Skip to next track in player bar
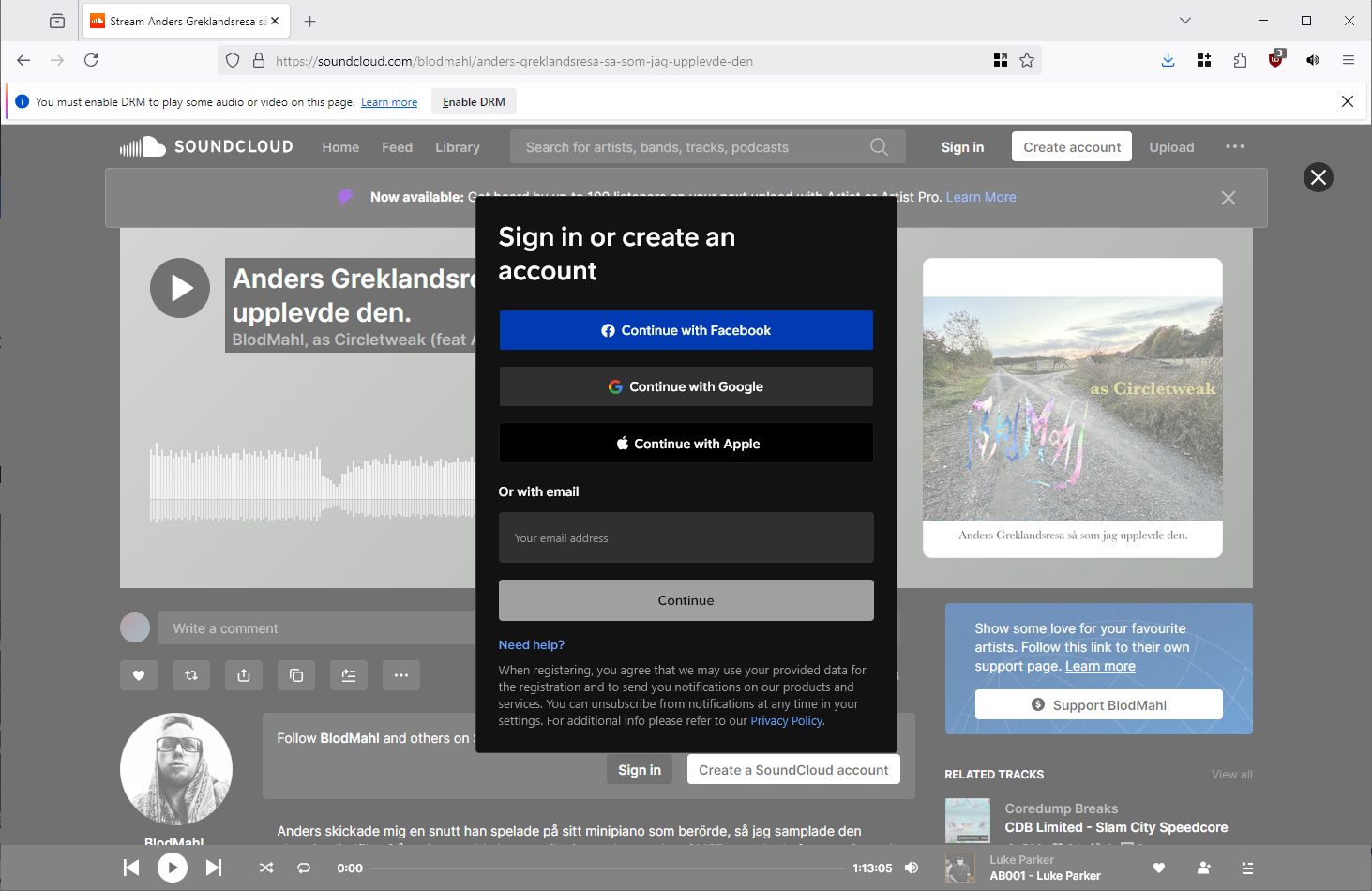Viewport: 1372px width, 891px height. coord(214,868)
